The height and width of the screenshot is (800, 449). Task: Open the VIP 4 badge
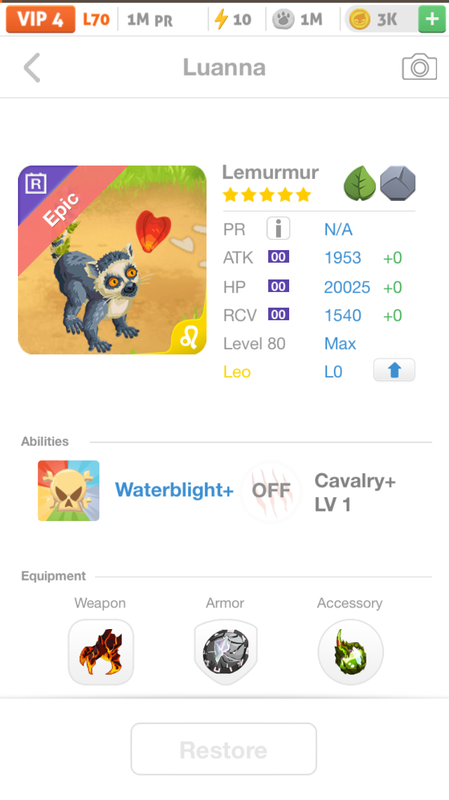40,19
